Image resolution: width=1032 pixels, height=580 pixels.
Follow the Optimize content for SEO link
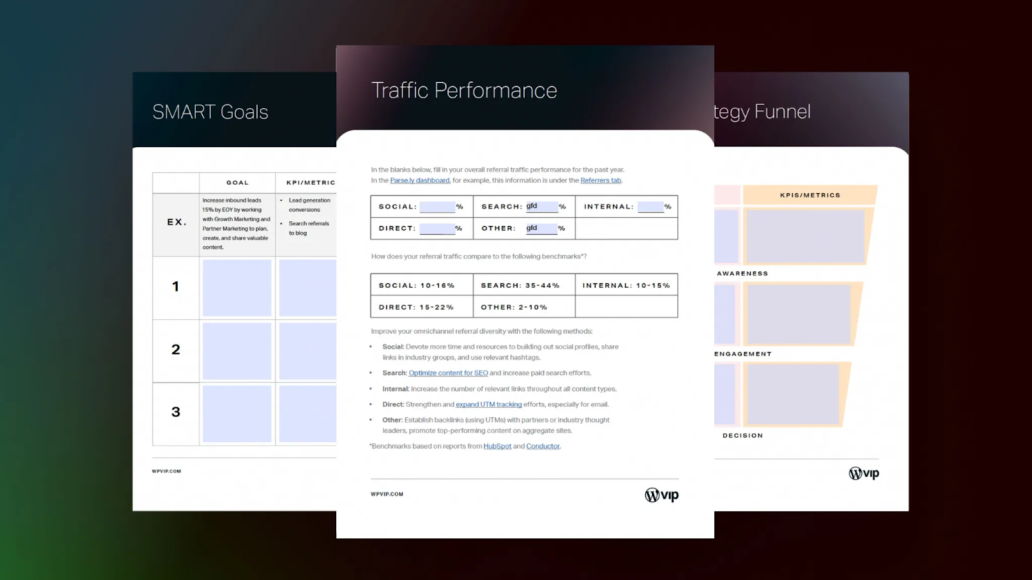point(448,373)
